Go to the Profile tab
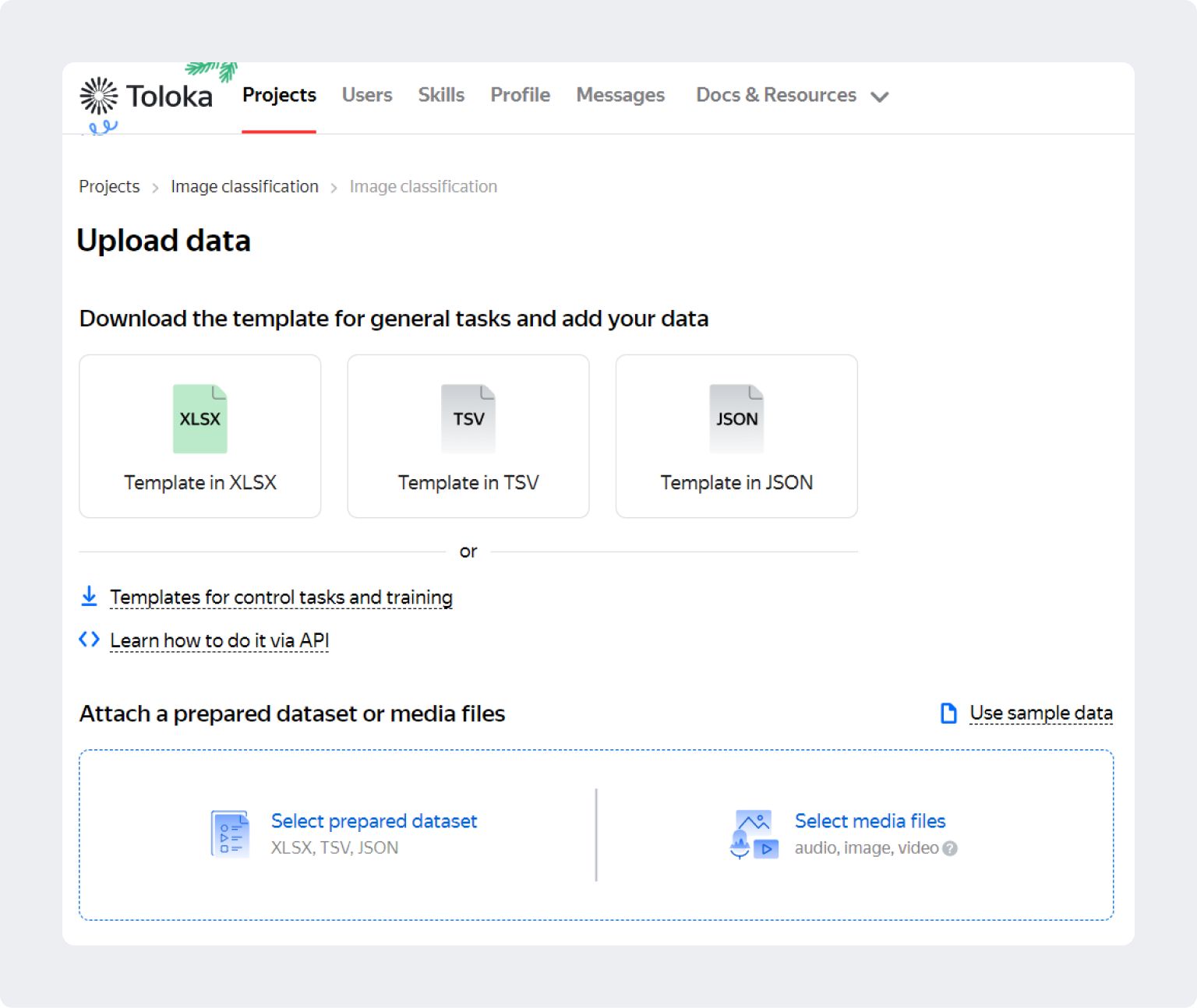1197x1008 pixels. coord(521,95)
